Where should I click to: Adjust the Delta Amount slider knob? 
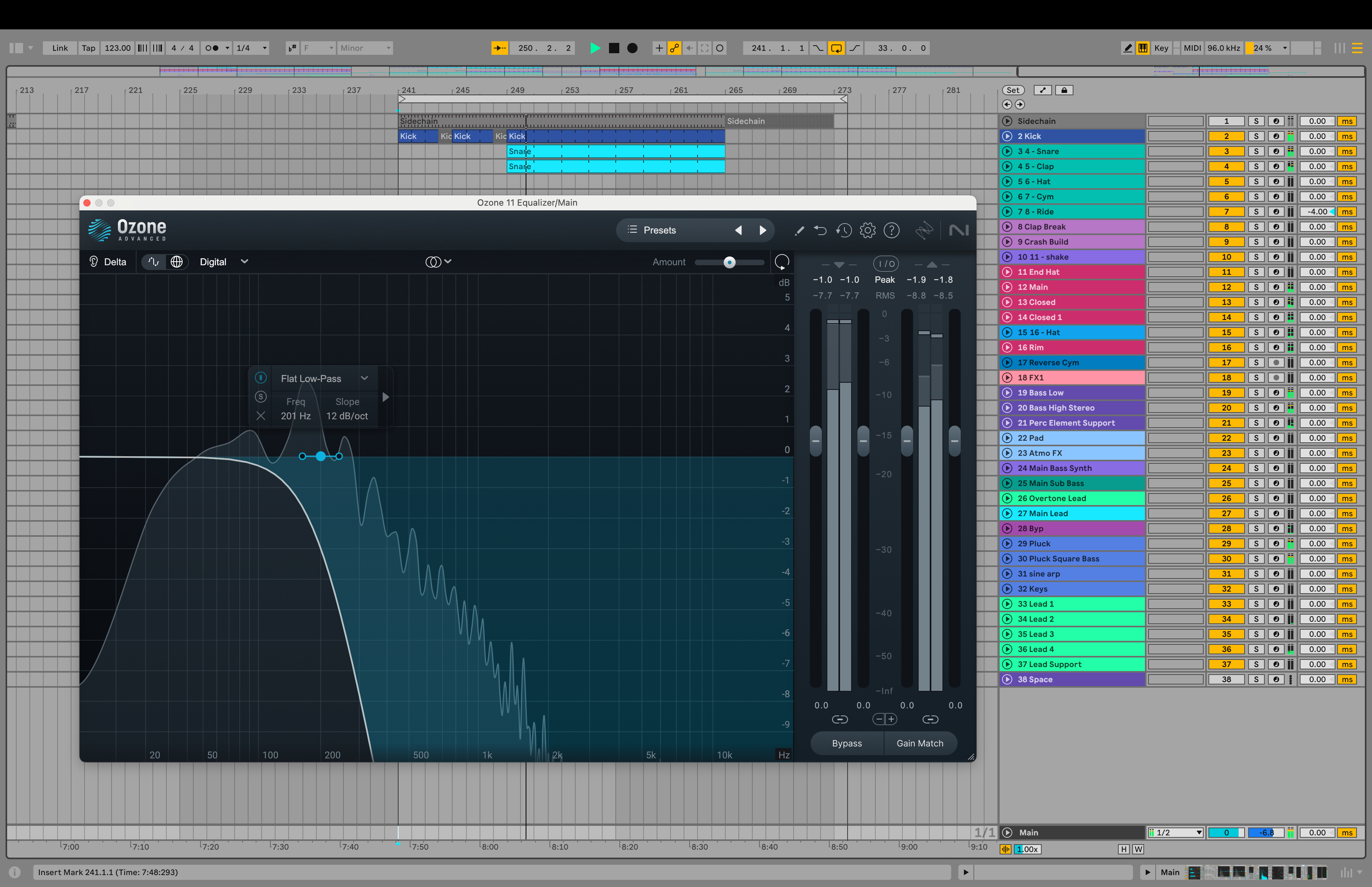pyautogui.click(x=729, y=262)
